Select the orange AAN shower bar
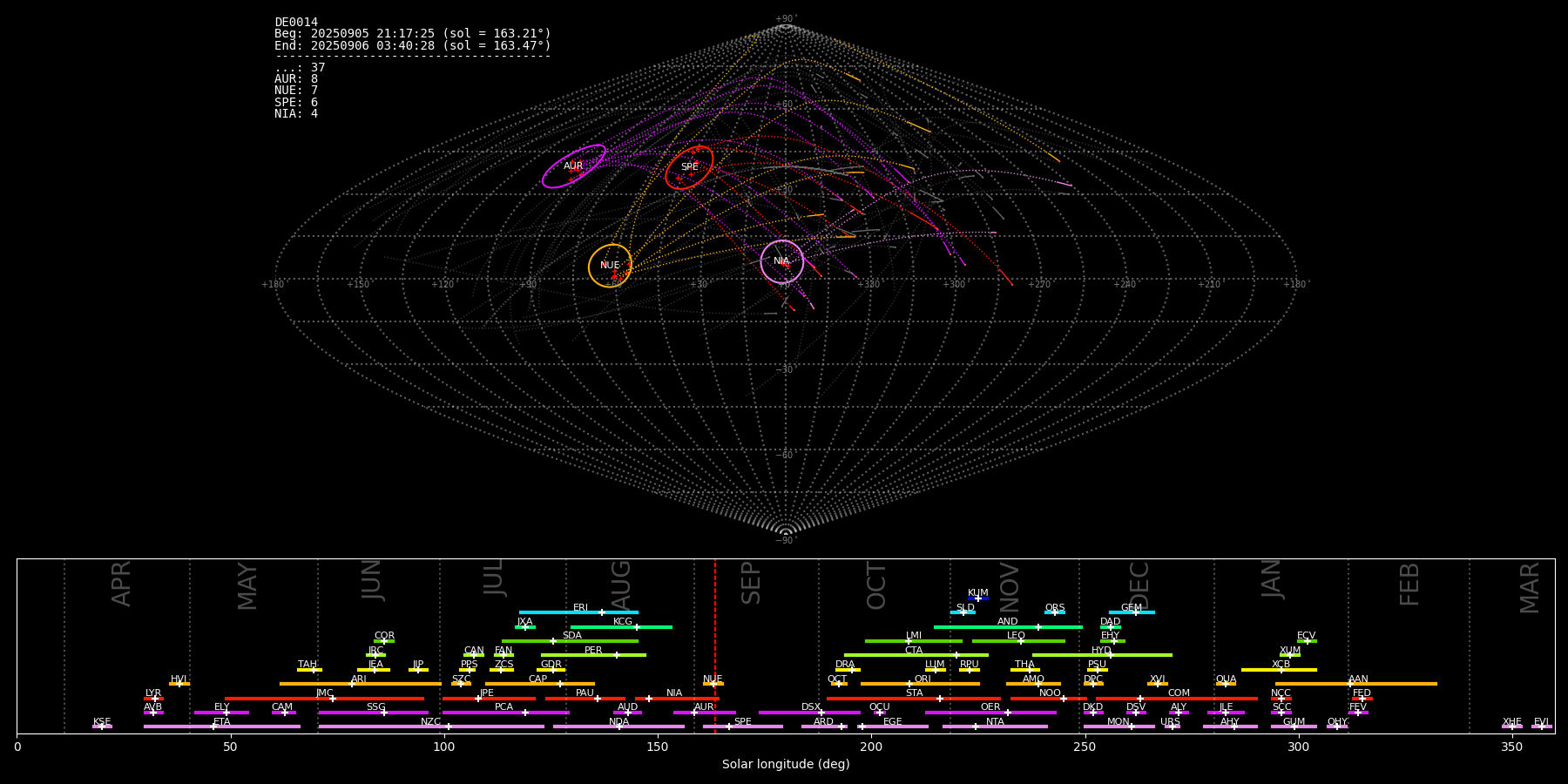 point(1356,684)
